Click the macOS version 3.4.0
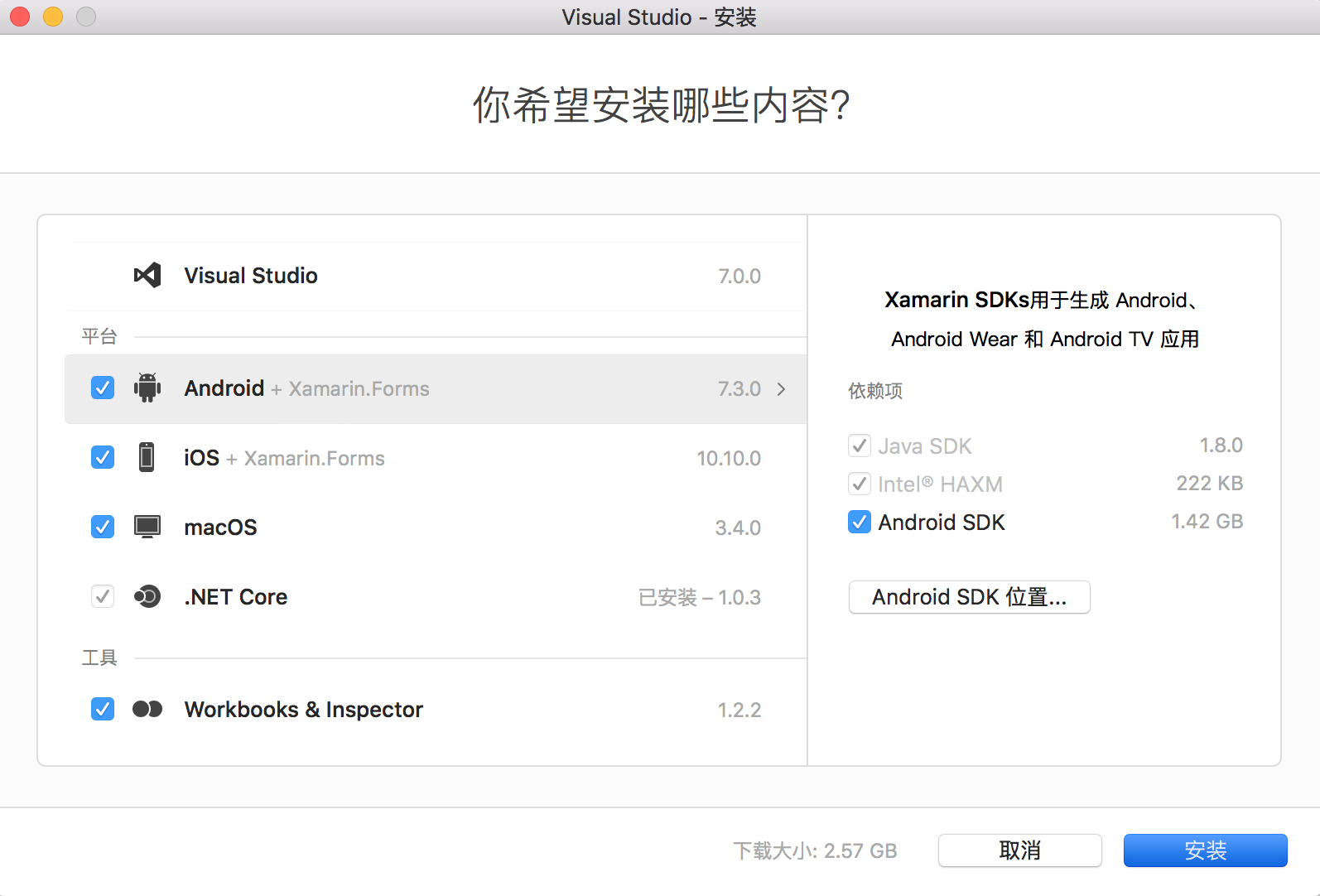 tap(738, 527)
